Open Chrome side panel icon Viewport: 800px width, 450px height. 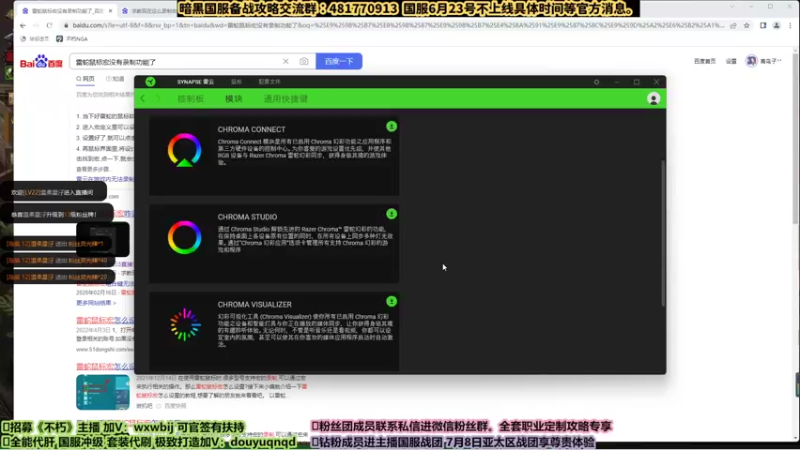click(x=763, y=26)
